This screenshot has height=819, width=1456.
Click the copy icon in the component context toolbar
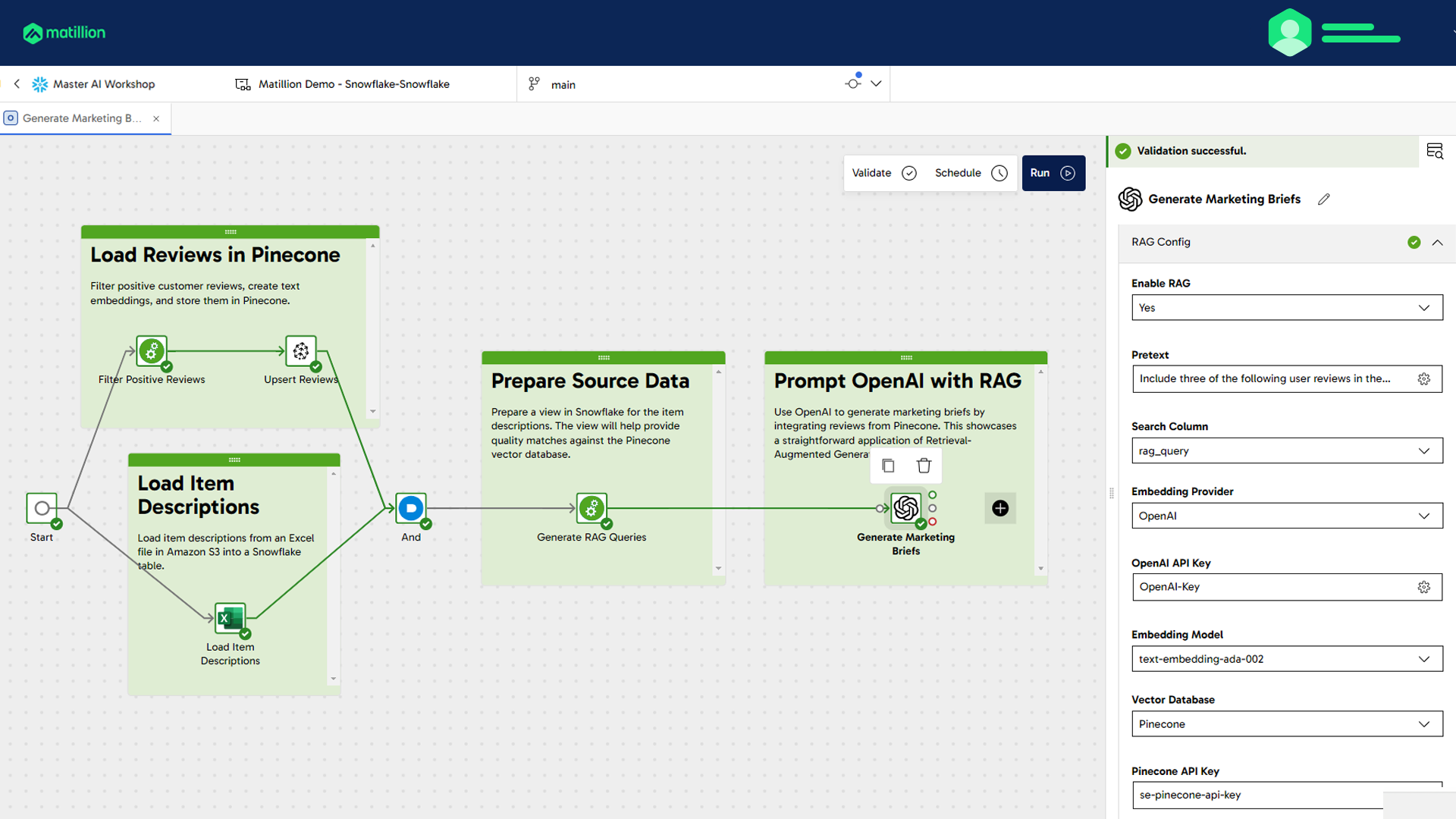click(888, 465)
